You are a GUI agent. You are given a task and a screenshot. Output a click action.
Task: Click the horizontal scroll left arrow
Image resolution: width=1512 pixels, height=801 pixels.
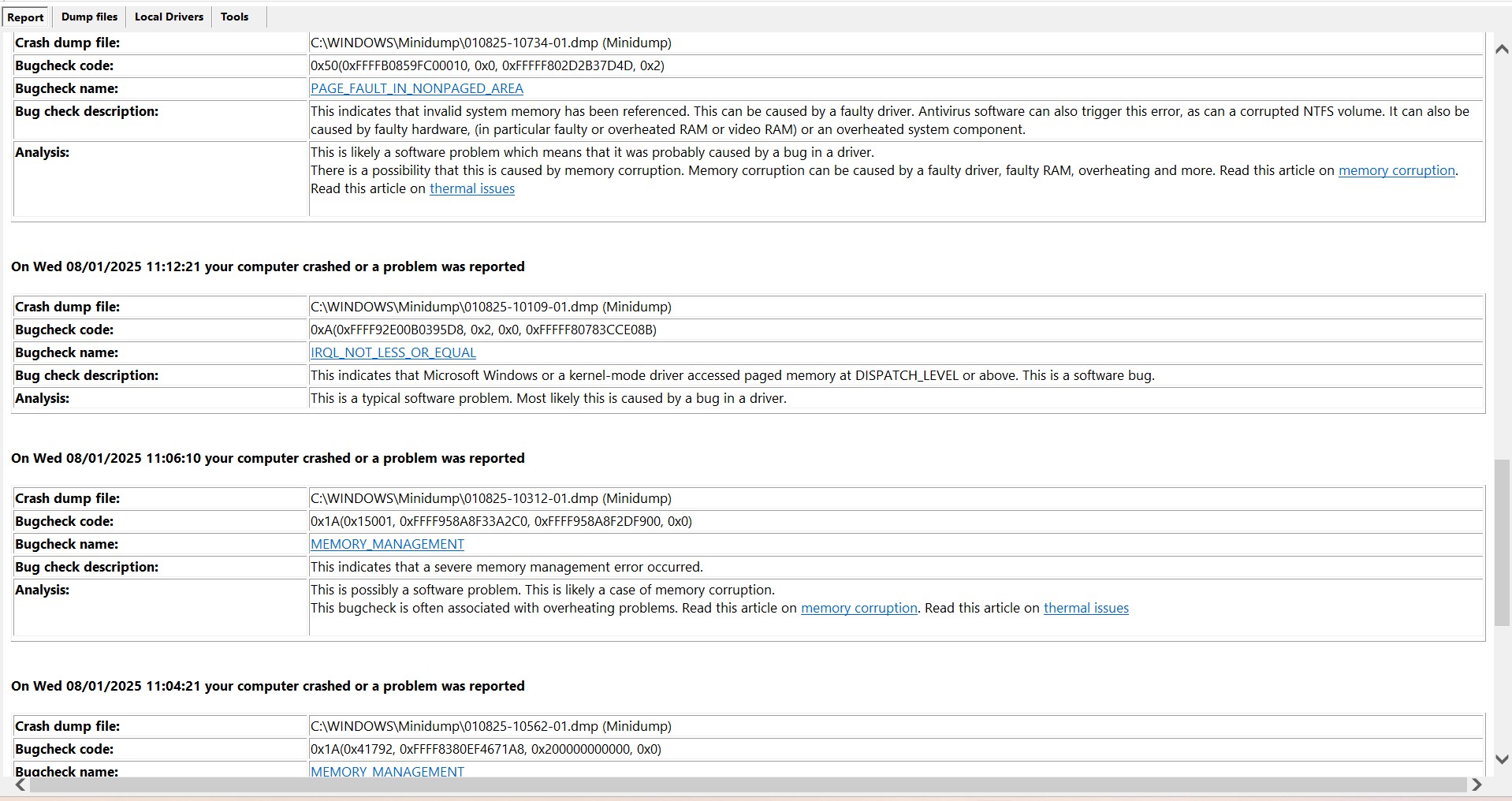20,784
